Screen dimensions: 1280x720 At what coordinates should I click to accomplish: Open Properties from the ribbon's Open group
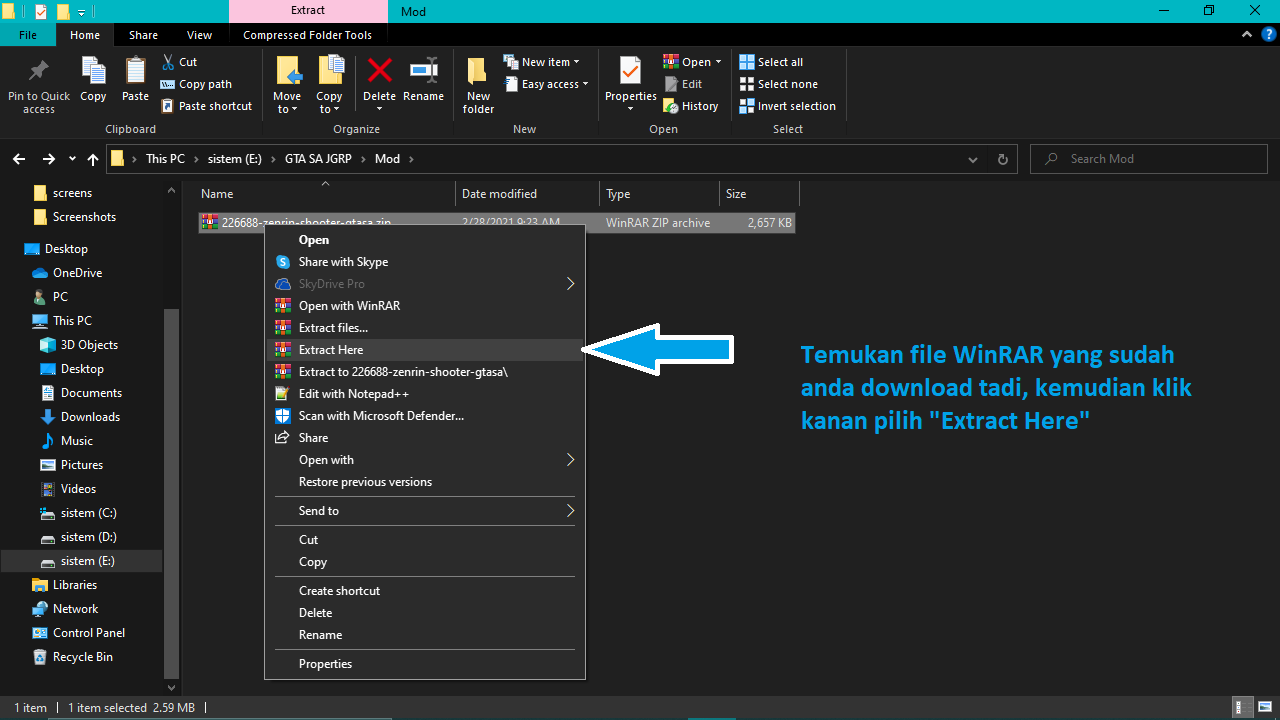click(630, 85)
